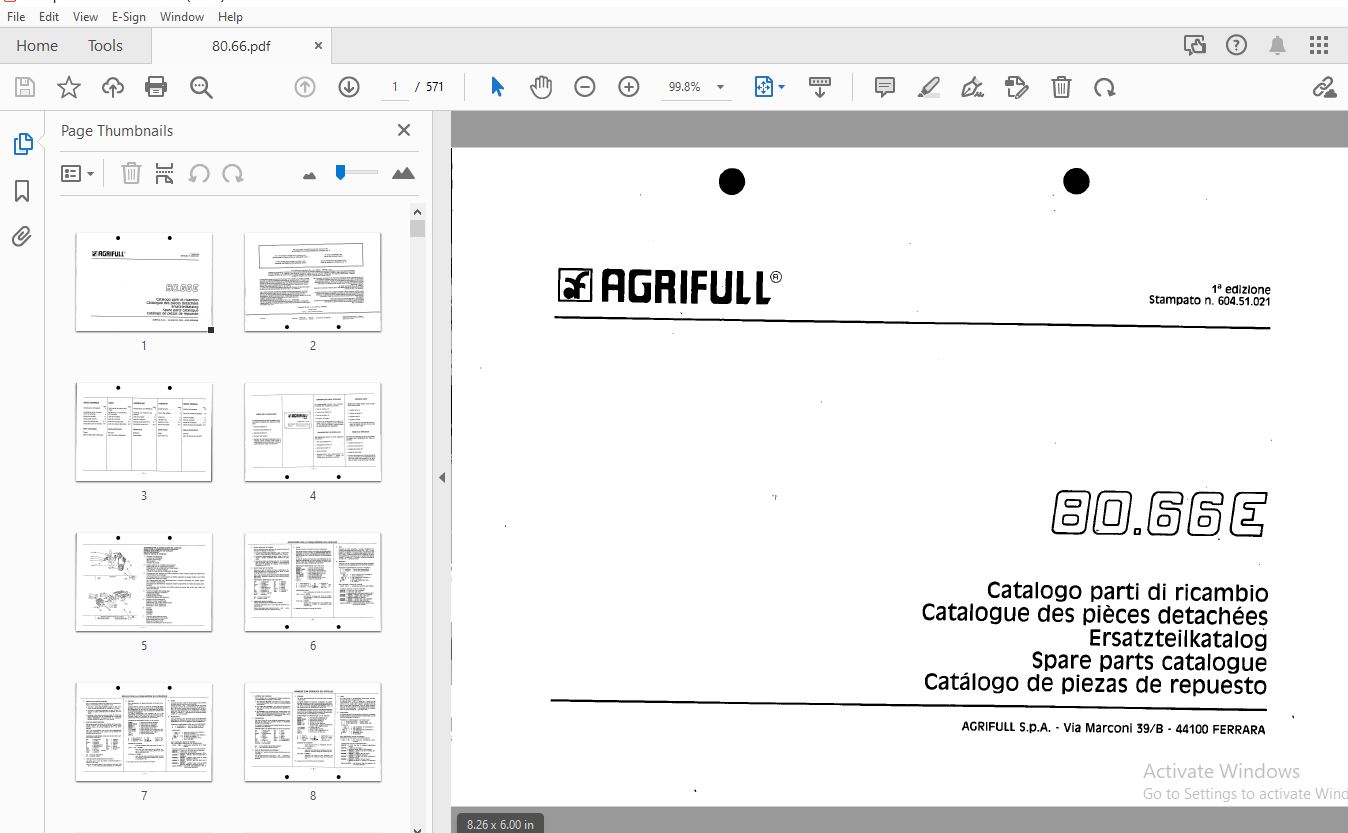
Task: Open Attachments paperclip panel
Action: tap(23, 237)
